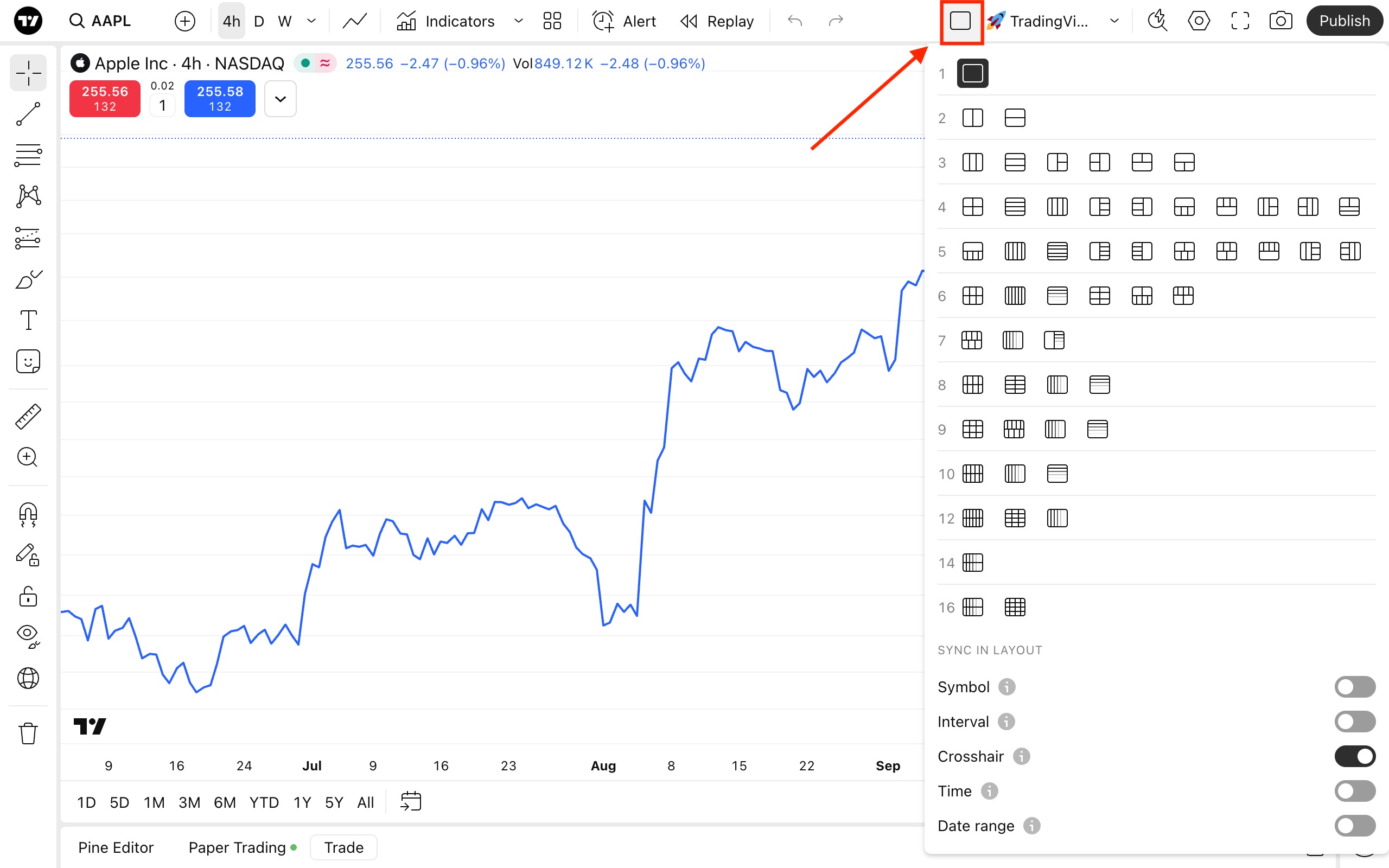Set the date range to 3M
The image size is (1389, 868).
[189, 802]
